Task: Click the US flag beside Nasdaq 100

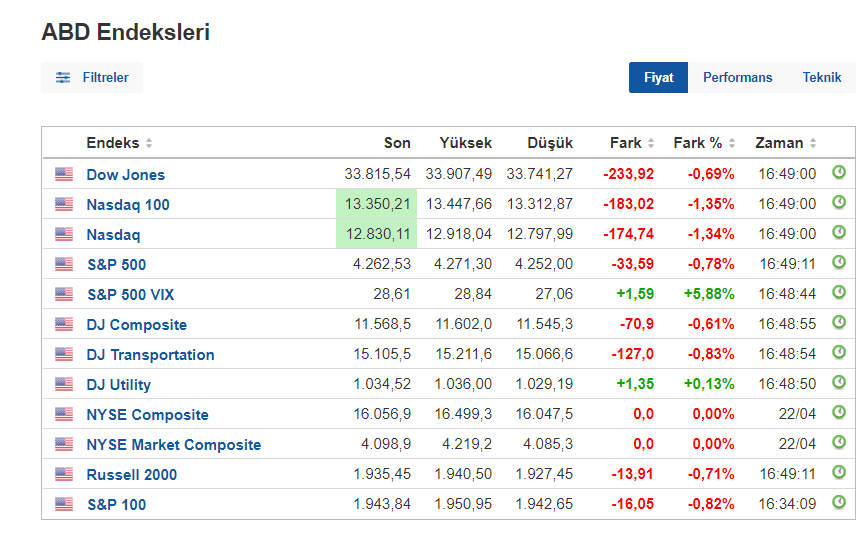Action: [64, 204]
